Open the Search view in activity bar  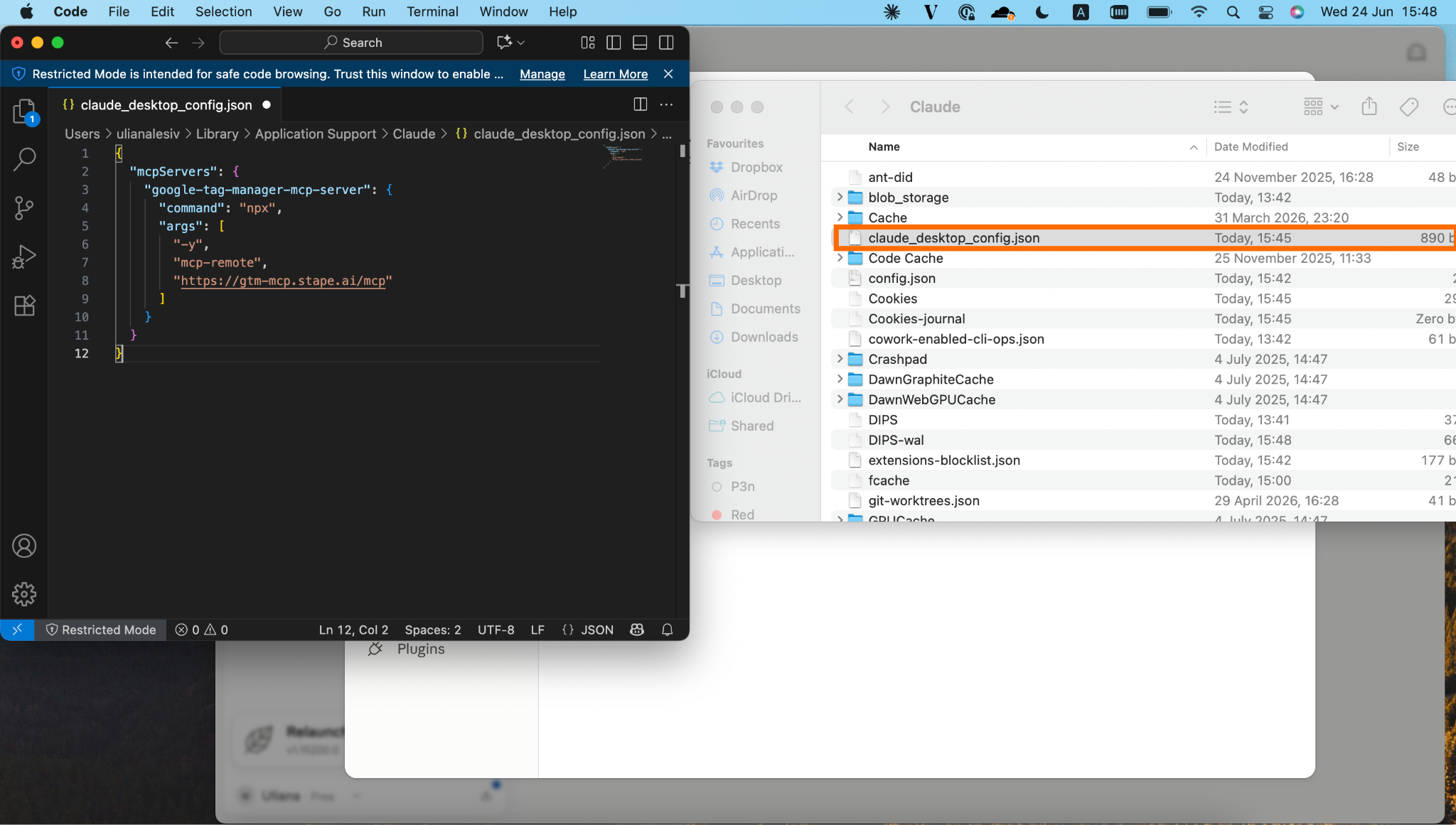point(24,159)
